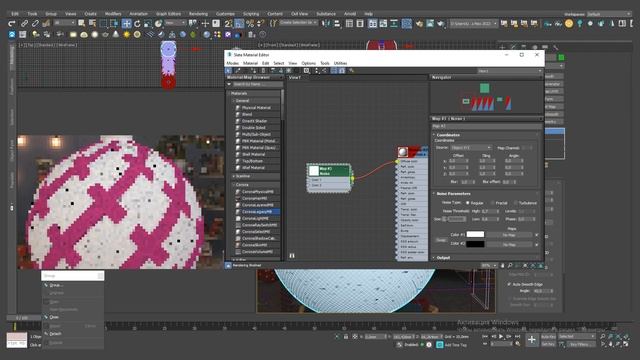Select Physical Material in browser list
The image size is (640, 360).
257,108
